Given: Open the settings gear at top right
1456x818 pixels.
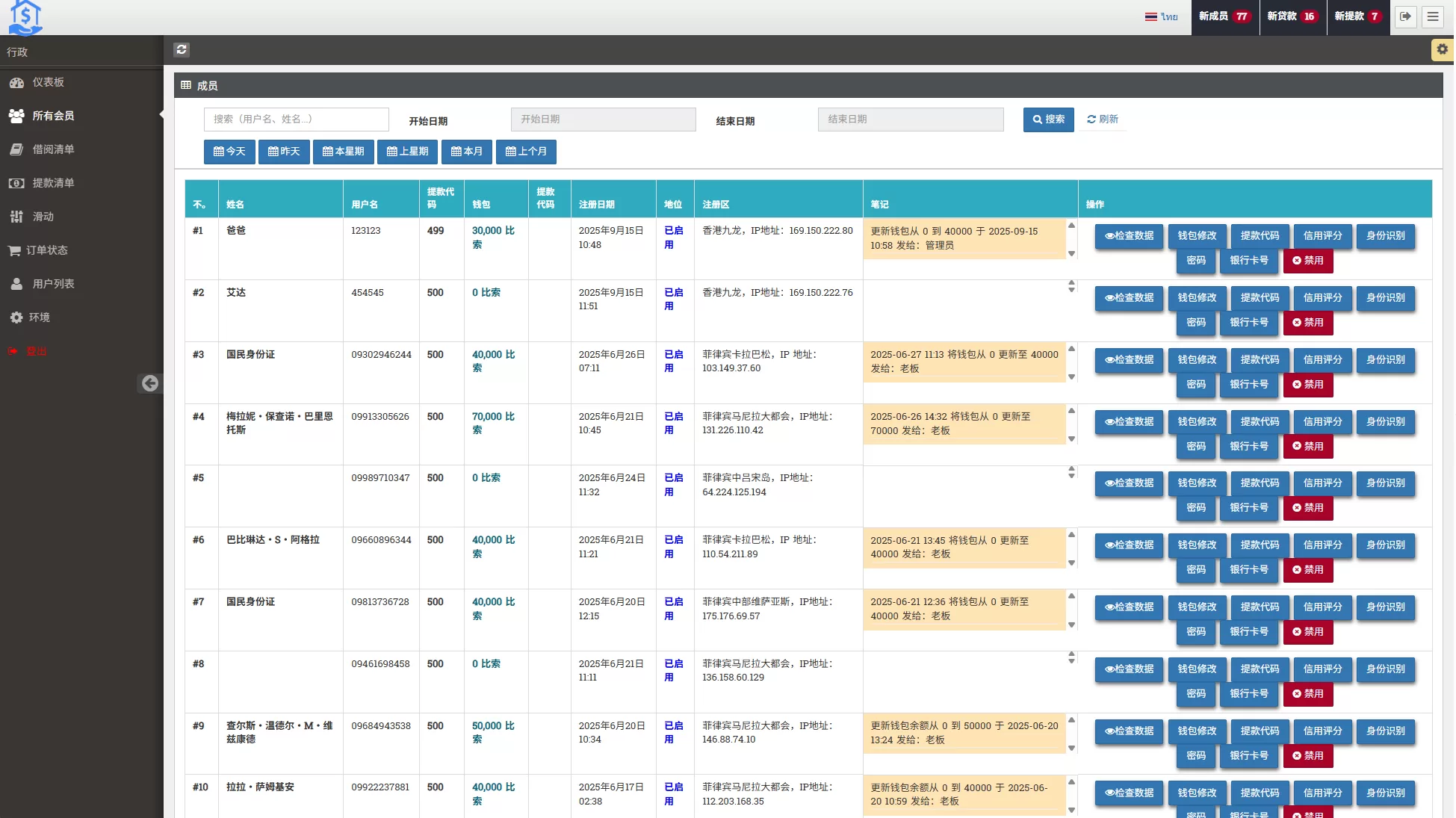Looking at the screenshot, I should pos(1442,49).
